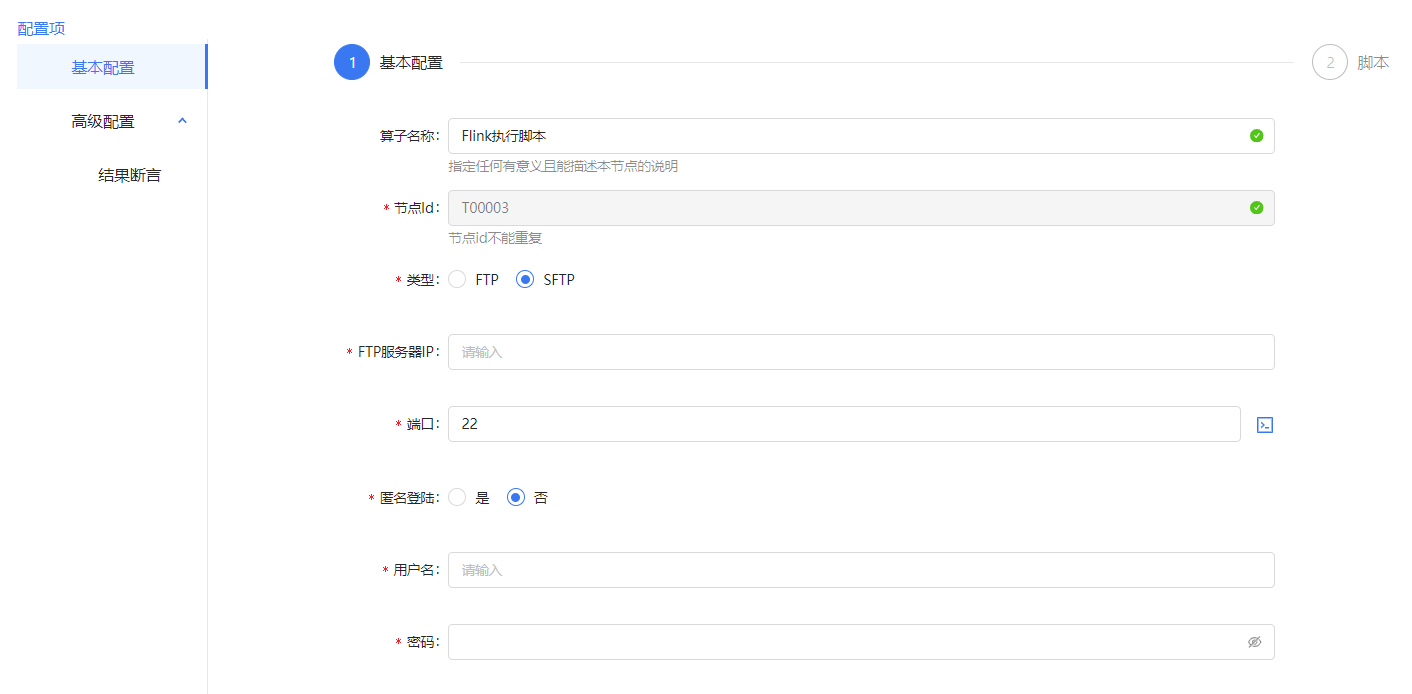The height and width of the screenshot is (694, 1412).
Task: Select the SFTP radio button
Action: pos(525,280)
